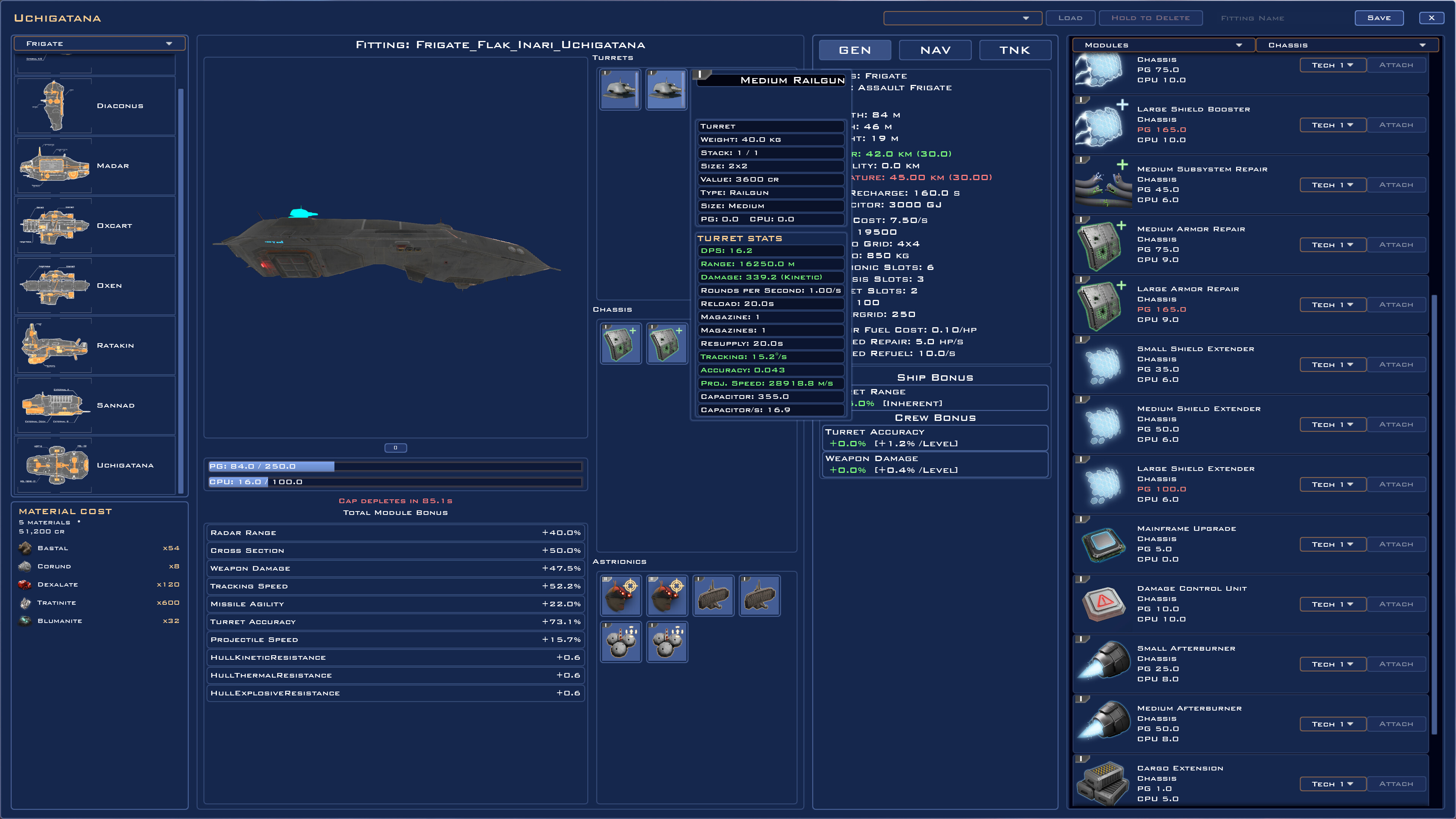Click the PG power grid usage bar
This screenshot has height=819, width=1456.
395,466
